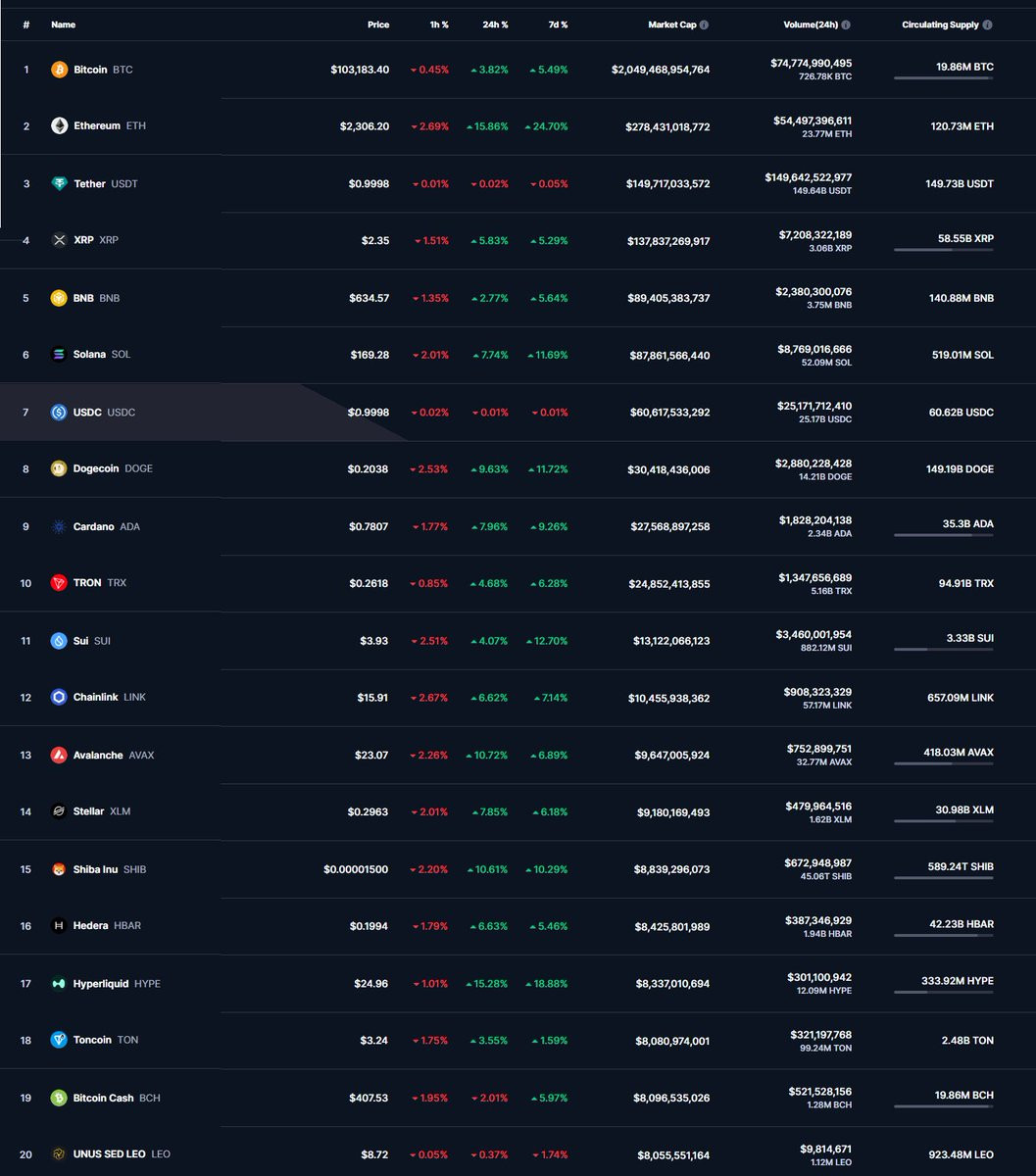The image size is (1036, 1176).
Task: Click the Solana coin logo icon
Action: pyautogui.click(x=59, y=355)
